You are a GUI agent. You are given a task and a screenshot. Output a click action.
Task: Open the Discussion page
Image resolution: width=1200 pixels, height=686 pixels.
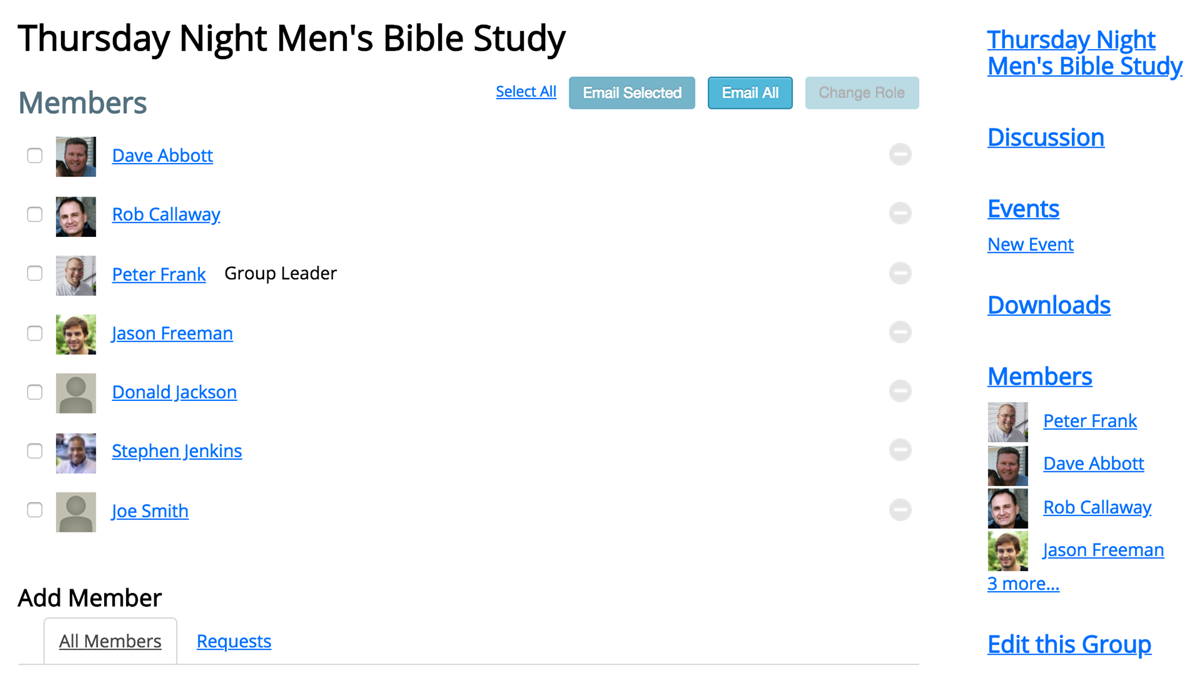click(1045, 137)
